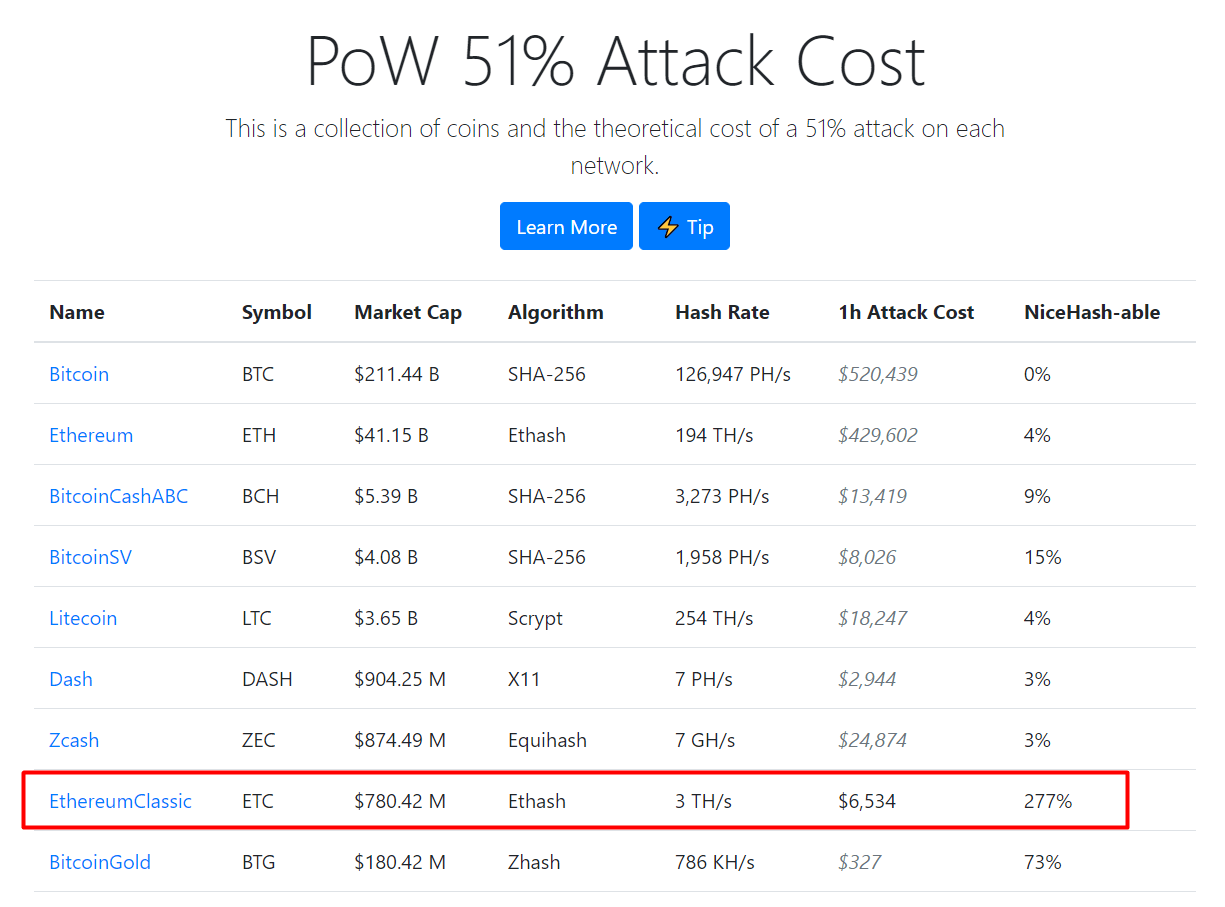This screenshot has width=1225, height=907.
Task: Open the Zcash link
Action: point(74,740)
